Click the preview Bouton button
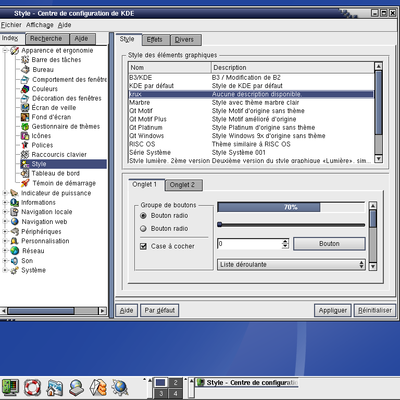This screenshot has width=400, height=400. point(329,244)
